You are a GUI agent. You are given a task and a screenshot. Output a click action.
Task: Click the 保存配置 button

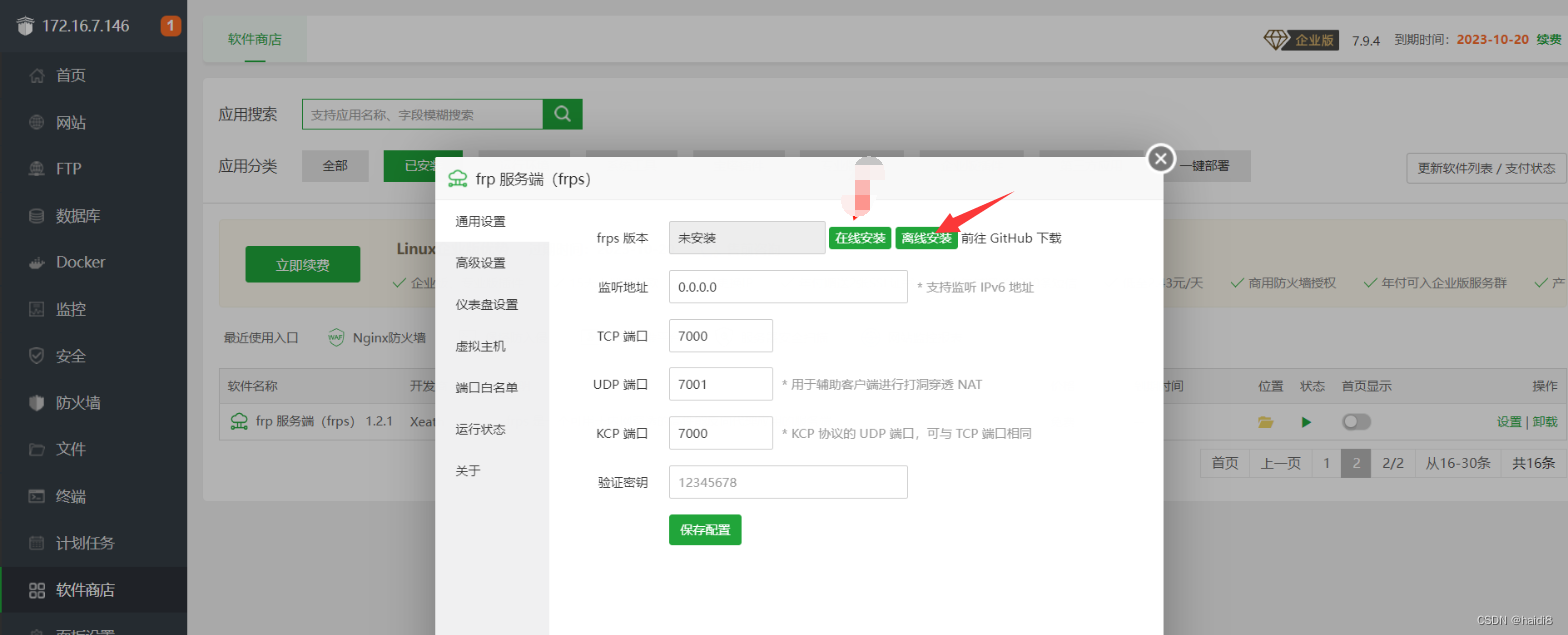(705, 530)
